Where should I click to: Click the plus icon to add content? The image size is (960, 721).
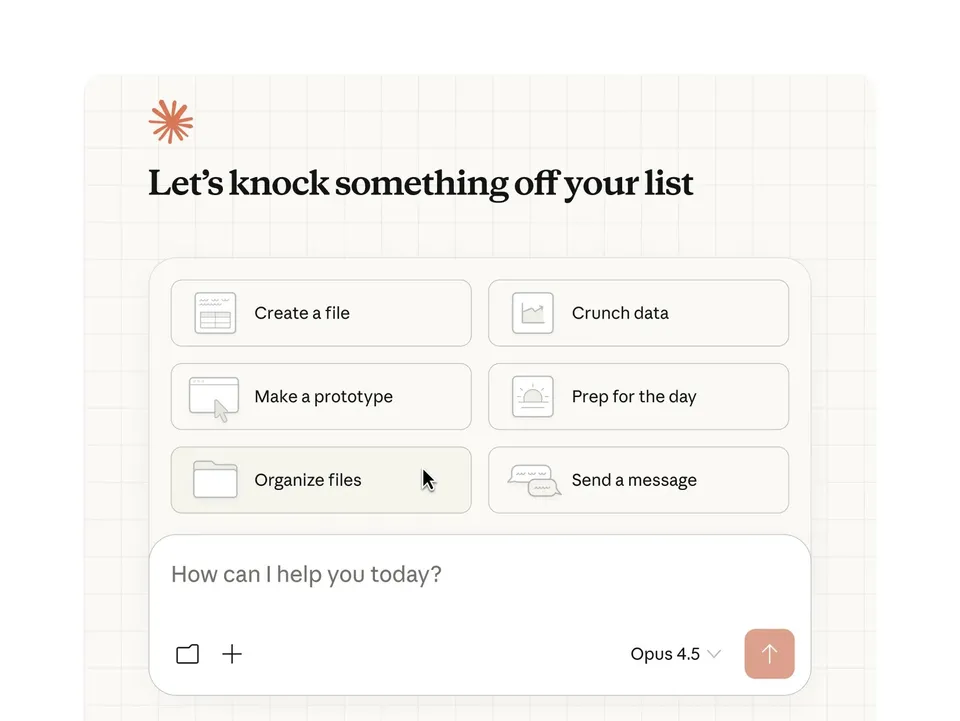[x=232, y=654]
